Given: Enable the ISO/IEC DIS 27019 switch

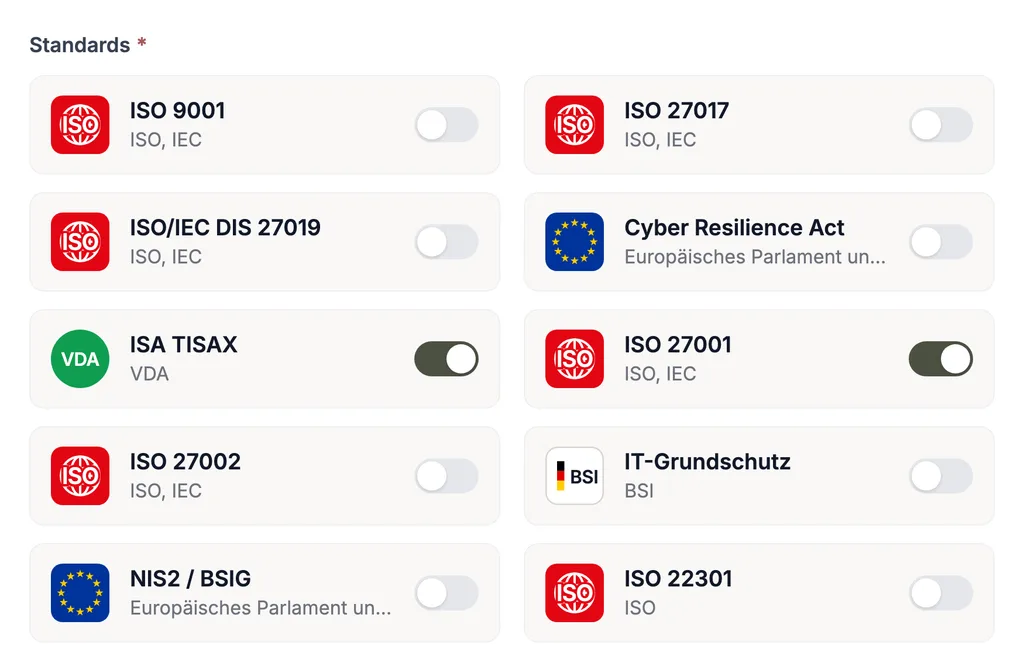Looking at the screenshot, I should click(447, 242).
